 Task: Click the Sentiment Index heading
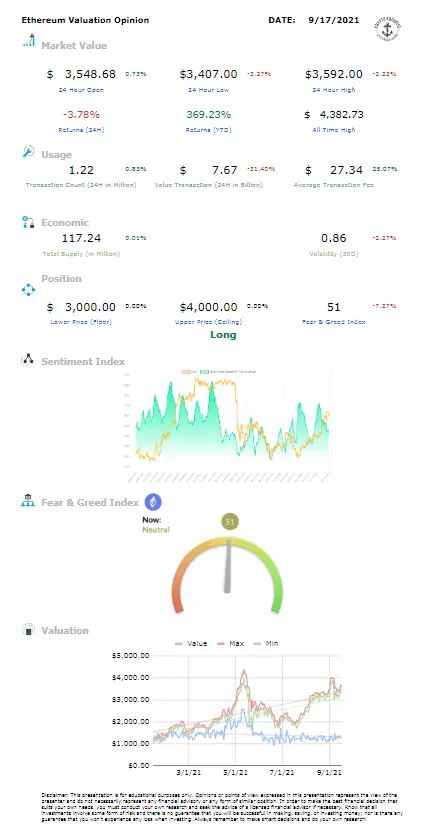83,361
